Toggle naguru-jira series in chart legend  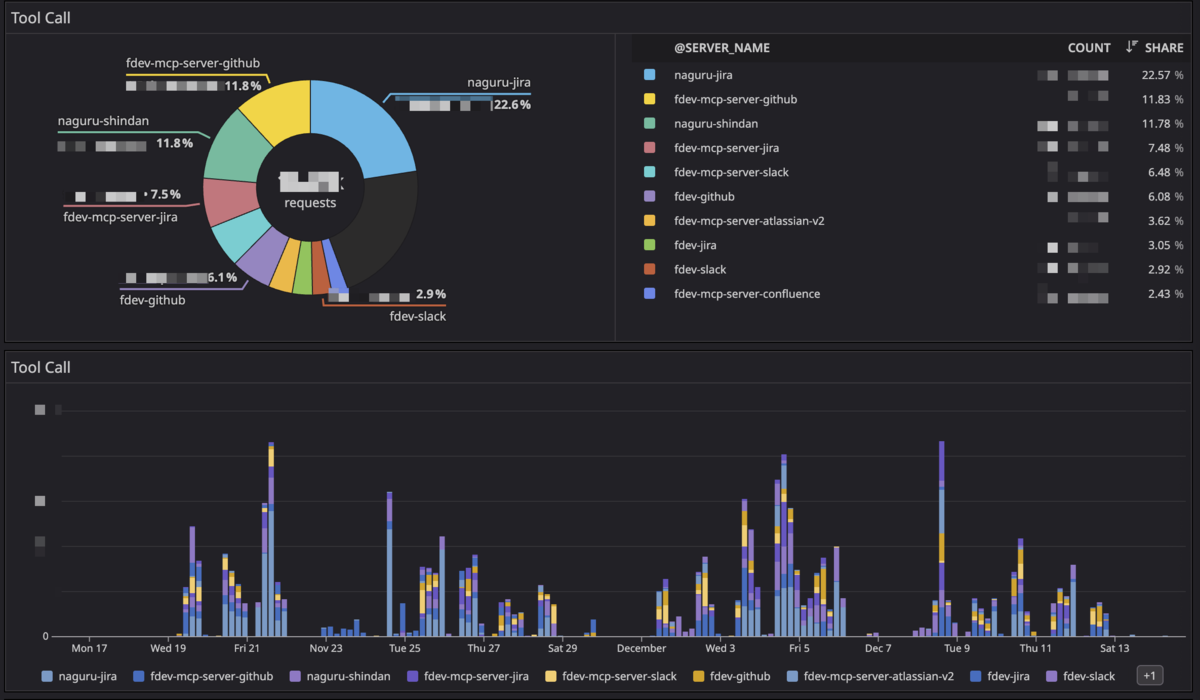pyautogui.click(x=78, y=677)
